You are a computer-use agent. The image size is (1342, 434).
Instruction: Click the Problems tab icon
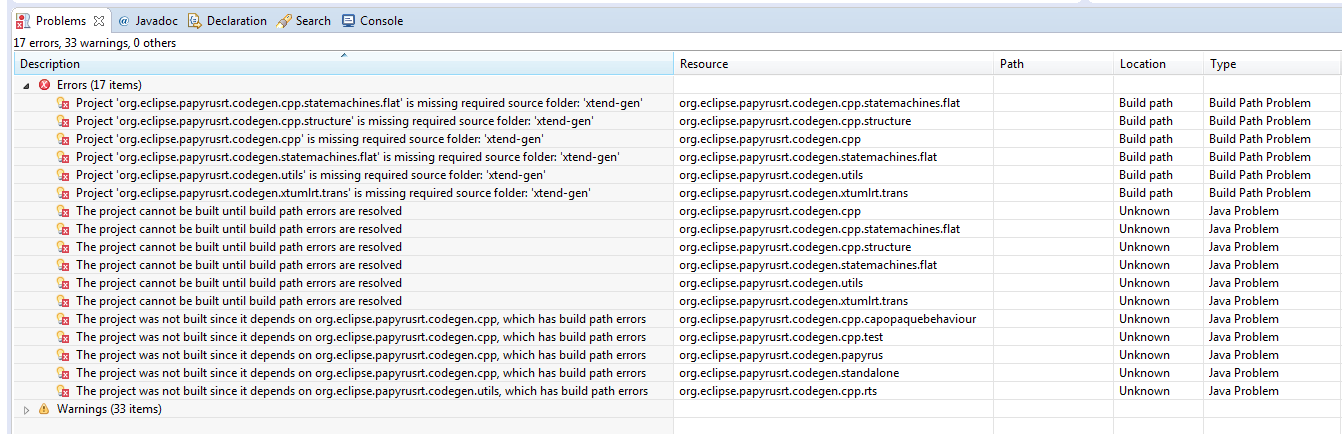[x=23, y=21]
